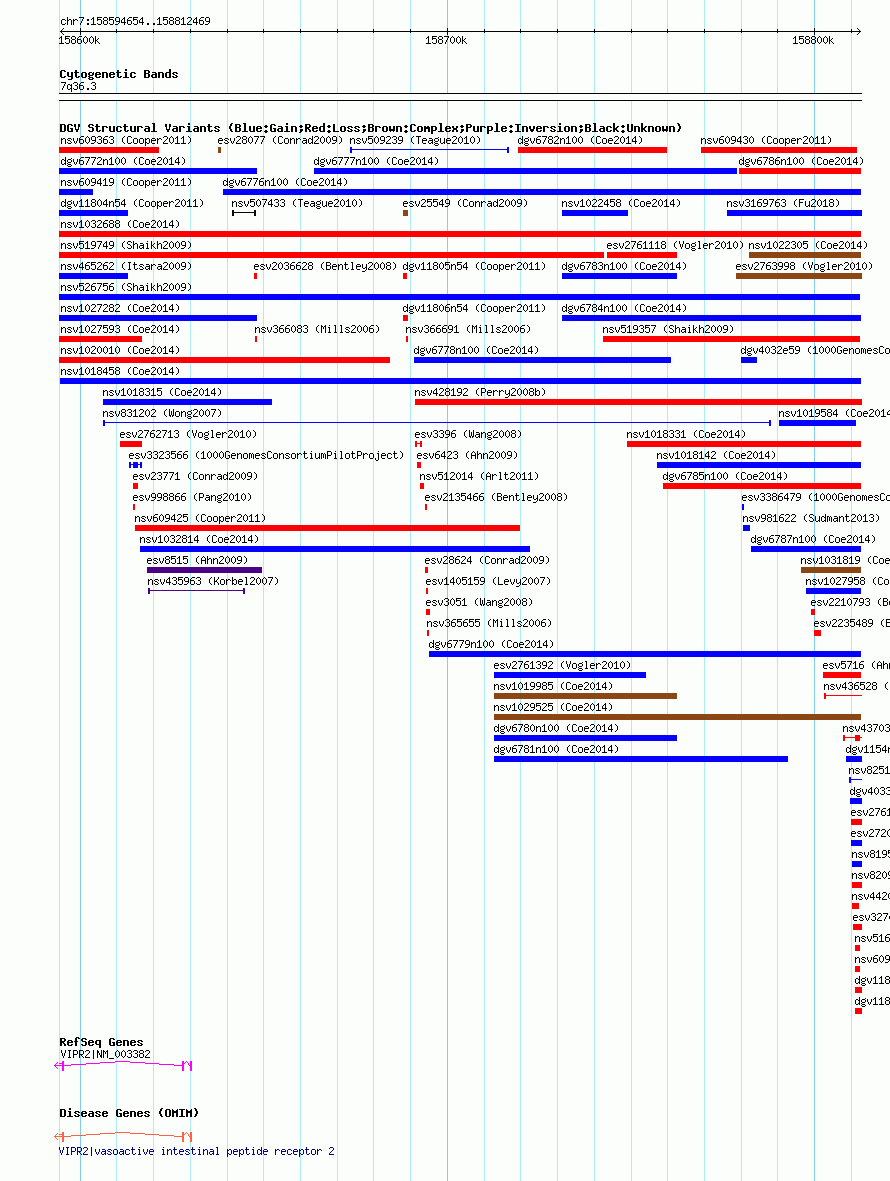Open nsv1027282 (Coe2014) label
890x1181 pixels.
pos(120,309)
